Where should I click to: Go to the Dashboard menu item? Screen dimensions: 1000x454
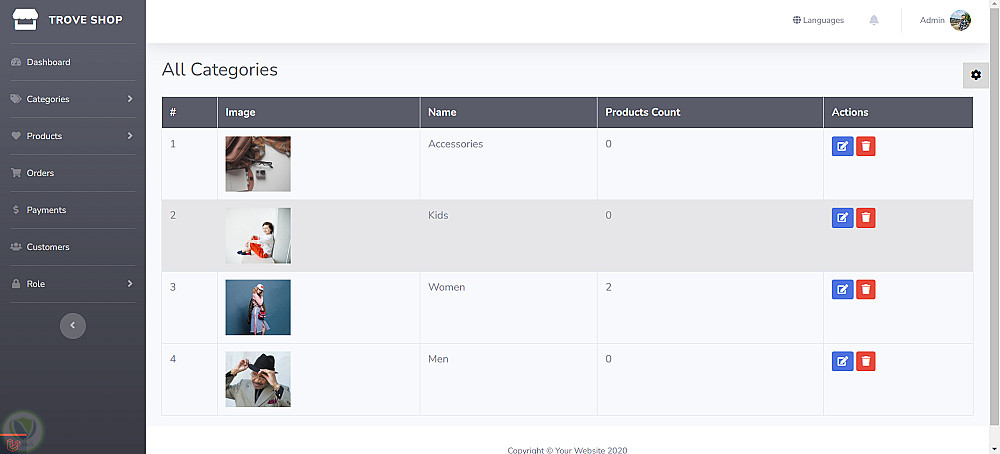48,62
